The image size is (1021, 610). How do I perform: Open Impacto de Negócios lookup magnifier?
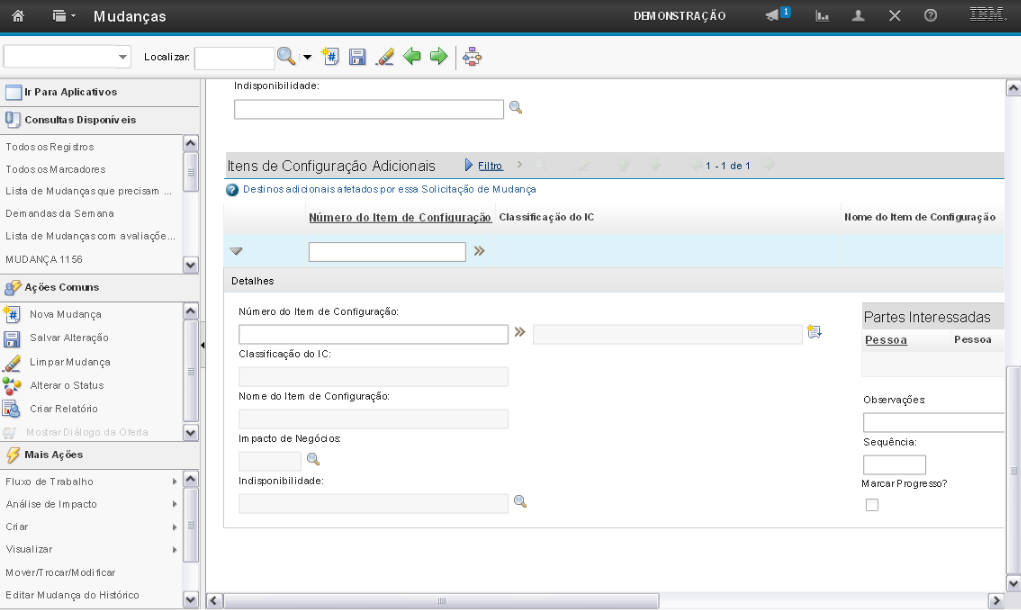pyautogui.click(x=312, y=459)
